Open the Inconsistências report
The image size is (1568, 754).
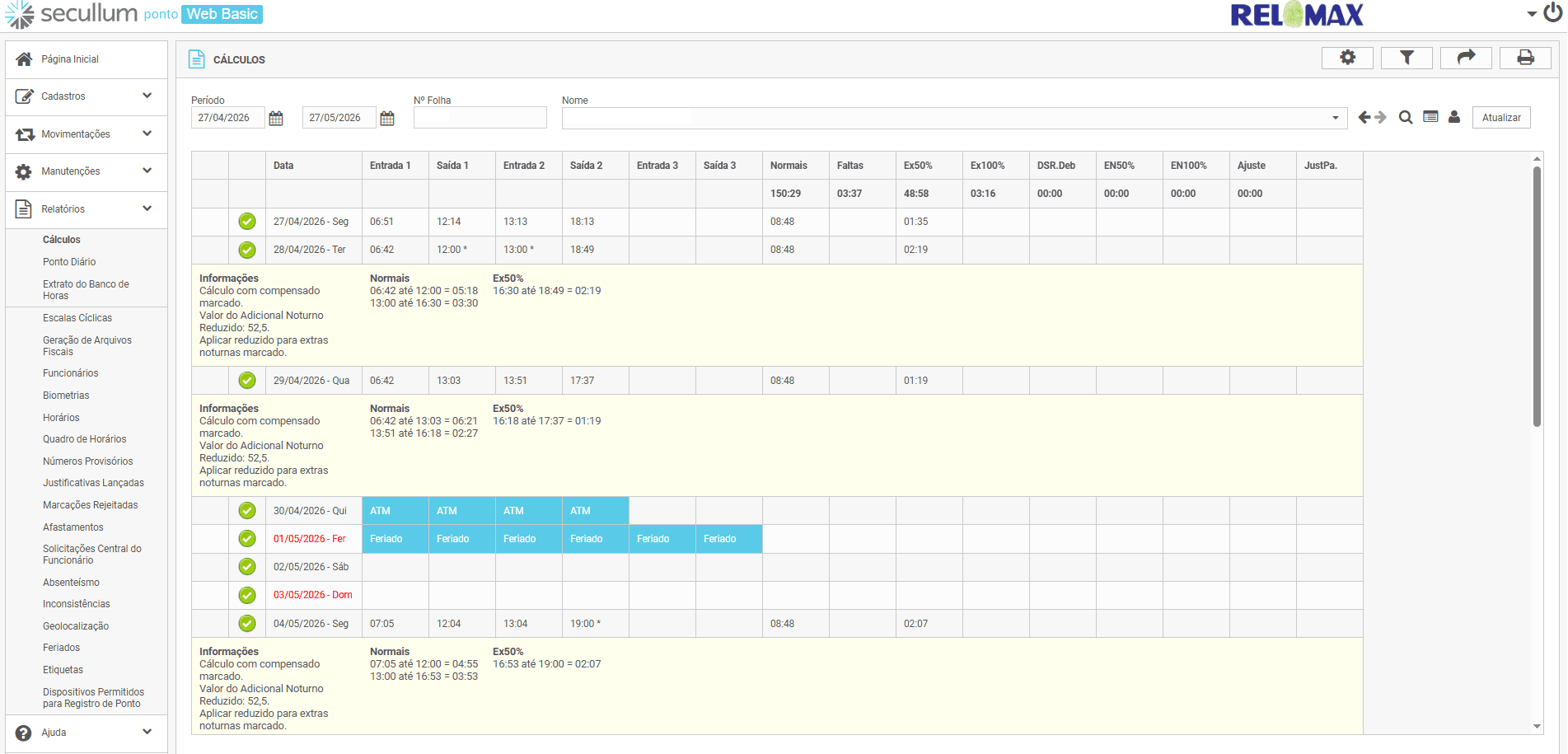[x=77, y=604]
